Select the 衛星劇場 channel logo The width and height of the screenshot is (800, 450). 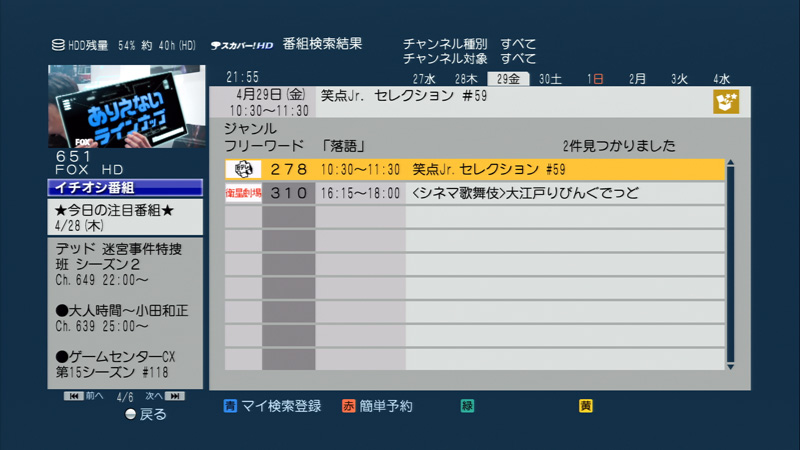[243, 193]
